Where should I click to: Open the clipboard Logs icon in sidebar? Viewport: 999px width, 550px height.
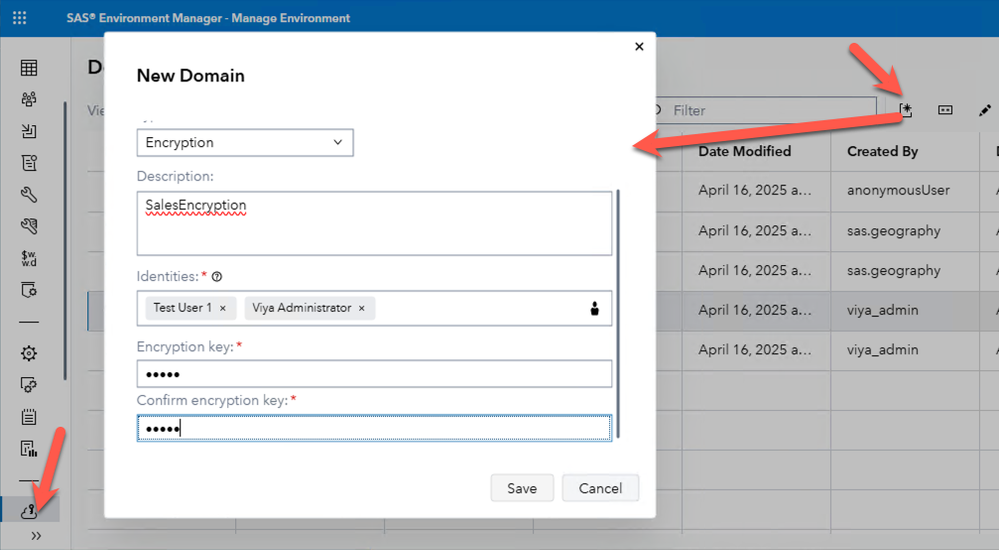[x=29, y=417]
